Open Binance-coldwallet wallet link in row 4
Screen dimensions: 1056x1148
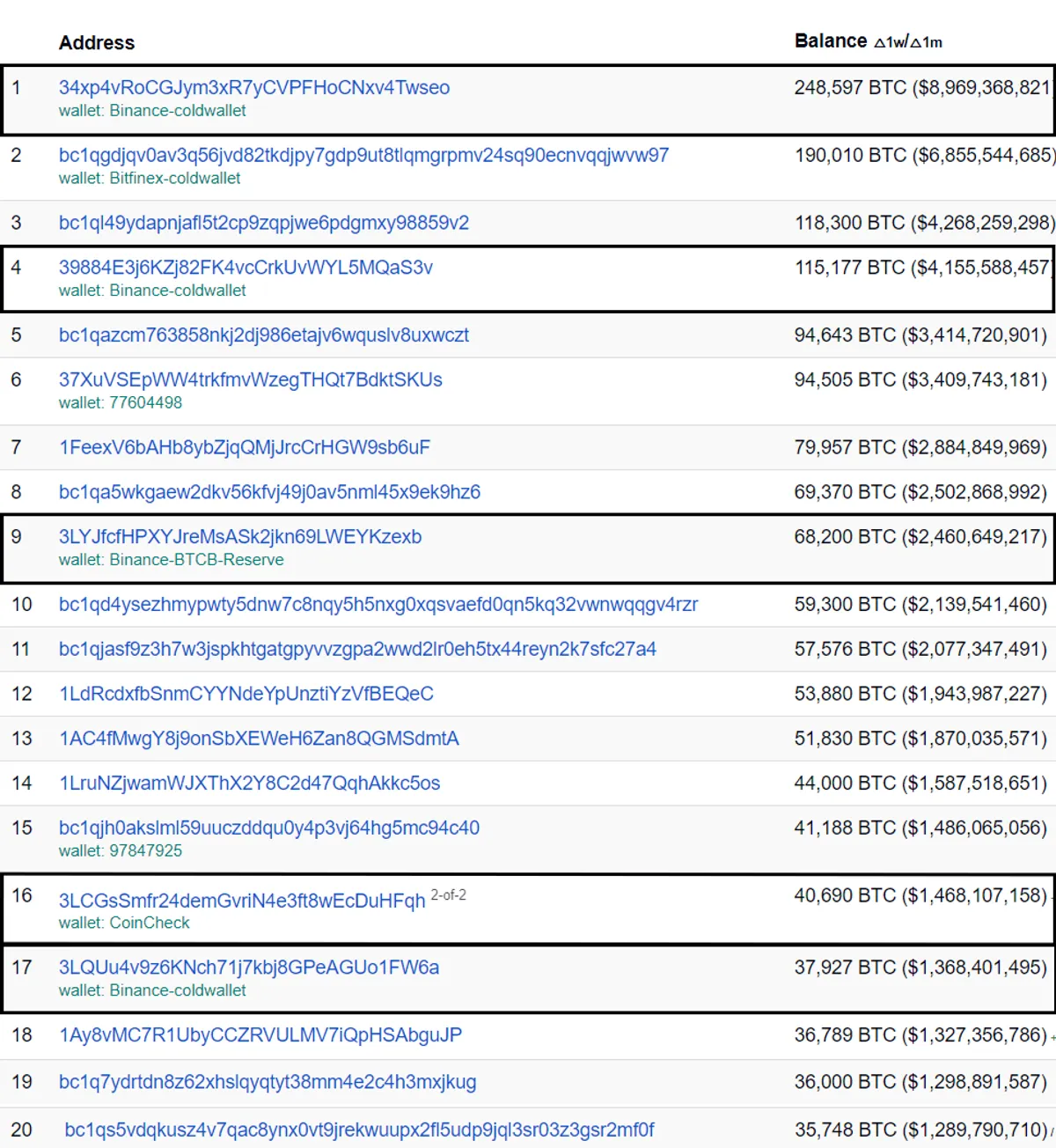click(x=178, y=291)
